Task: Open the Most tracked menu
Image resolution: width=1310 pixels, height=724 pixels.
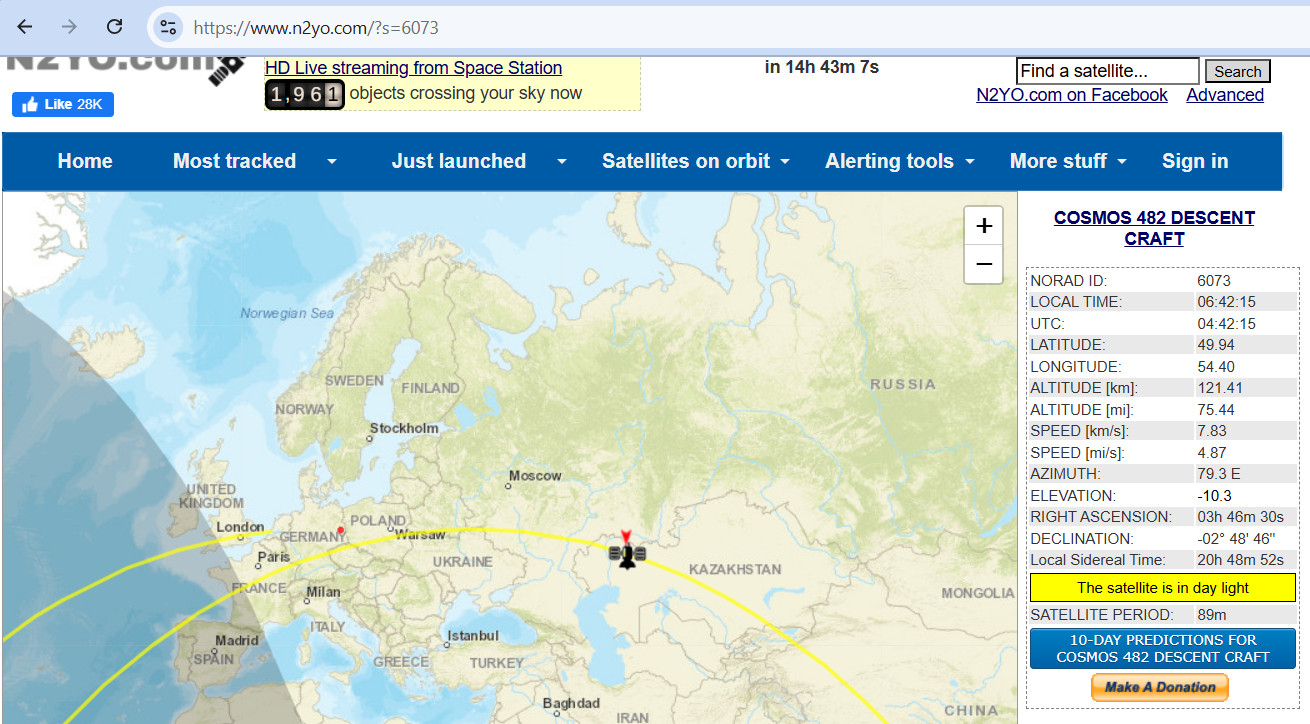Action: 234,161
